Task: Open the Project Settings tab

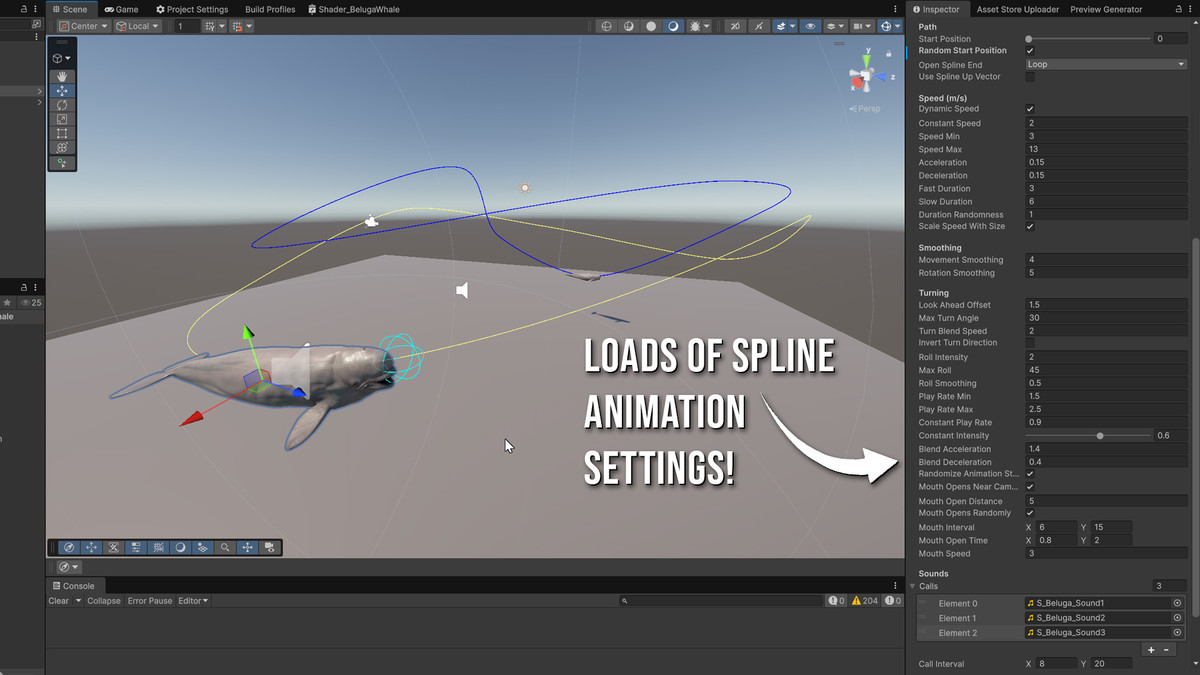Action: coord(192,9)
